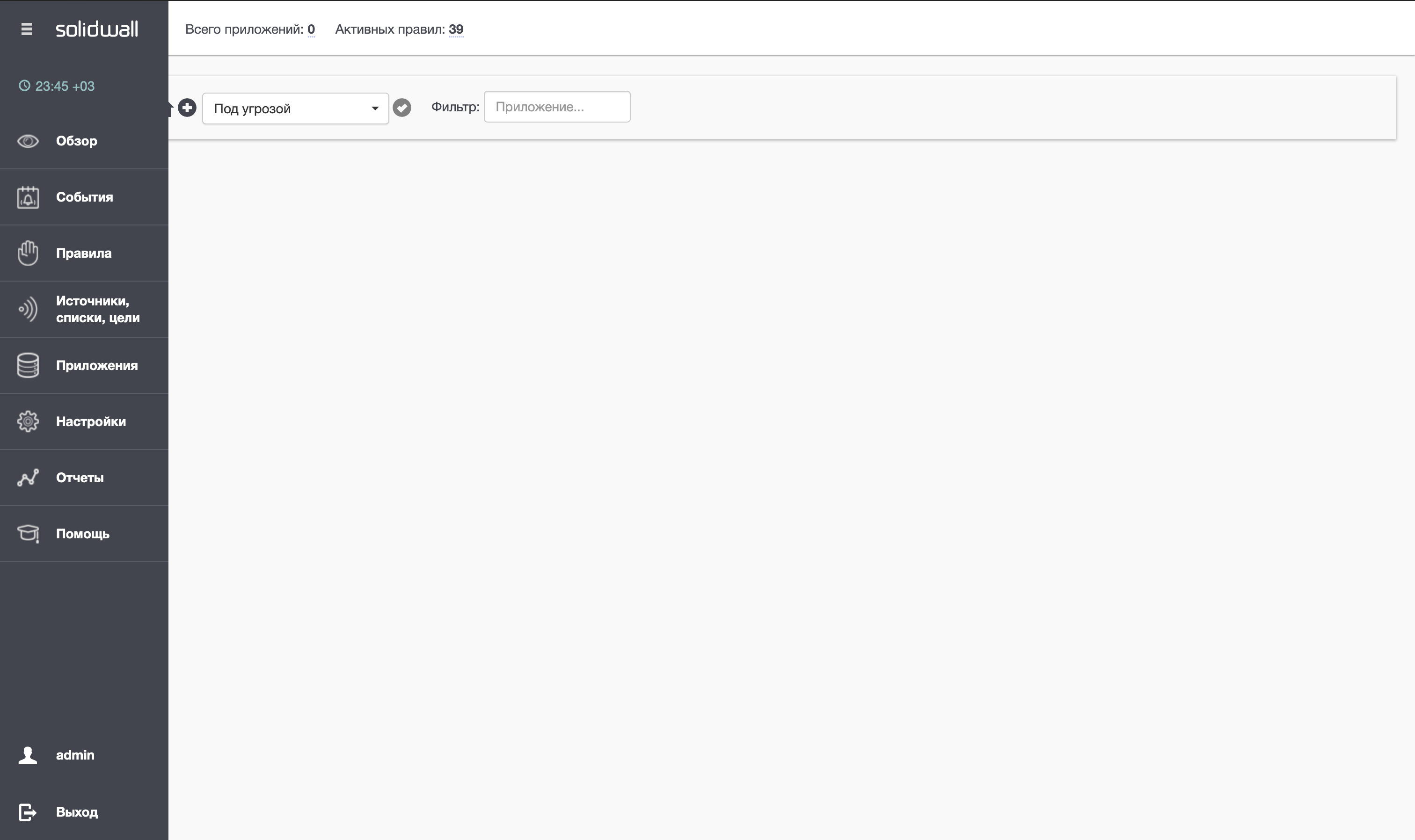1415x840 pixels.
Task: Open the Под угрозой dropdown
Action: [x=296, y=108]
